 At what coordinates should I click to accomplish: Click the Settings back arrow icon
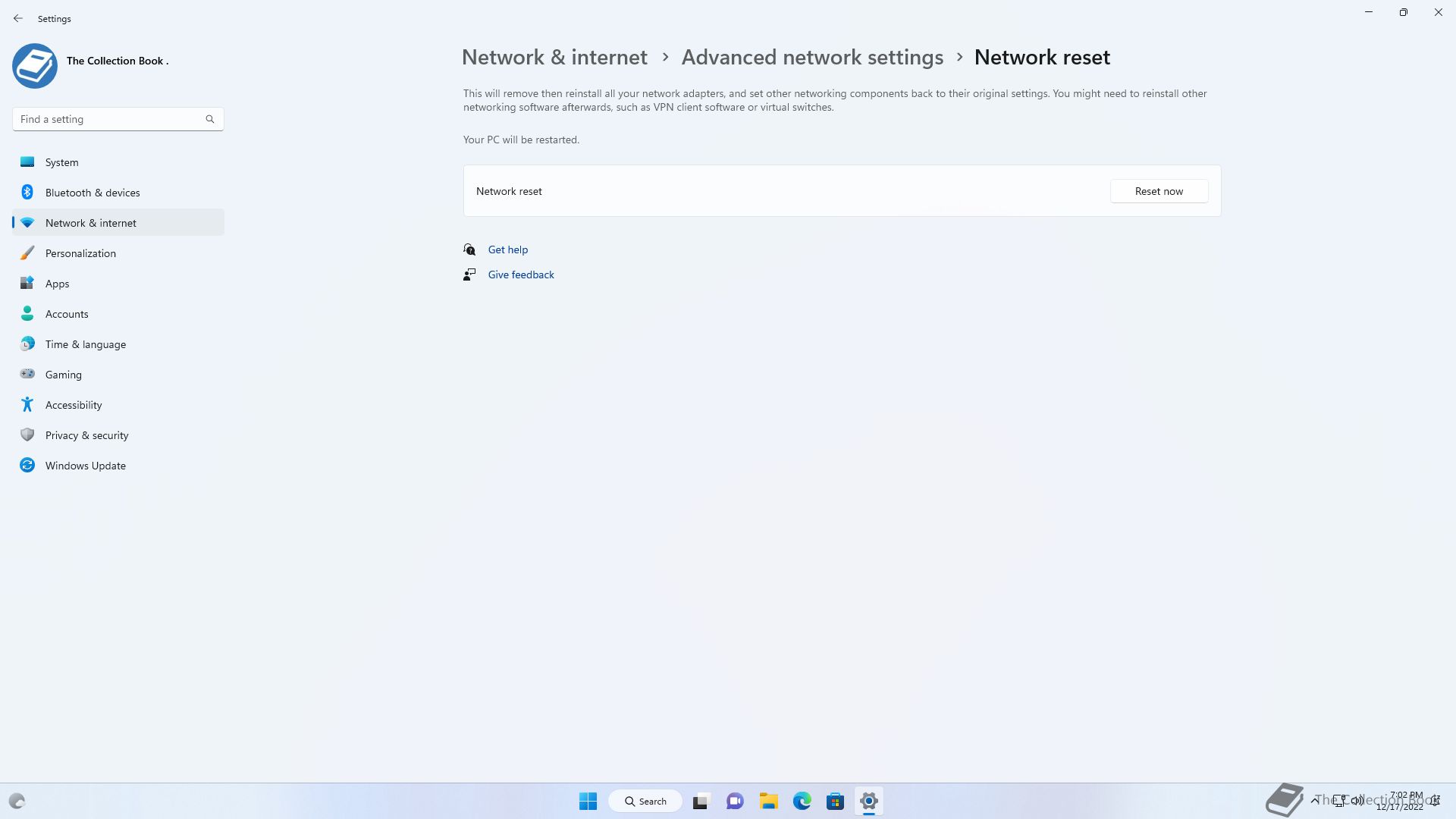click(18, 18)
